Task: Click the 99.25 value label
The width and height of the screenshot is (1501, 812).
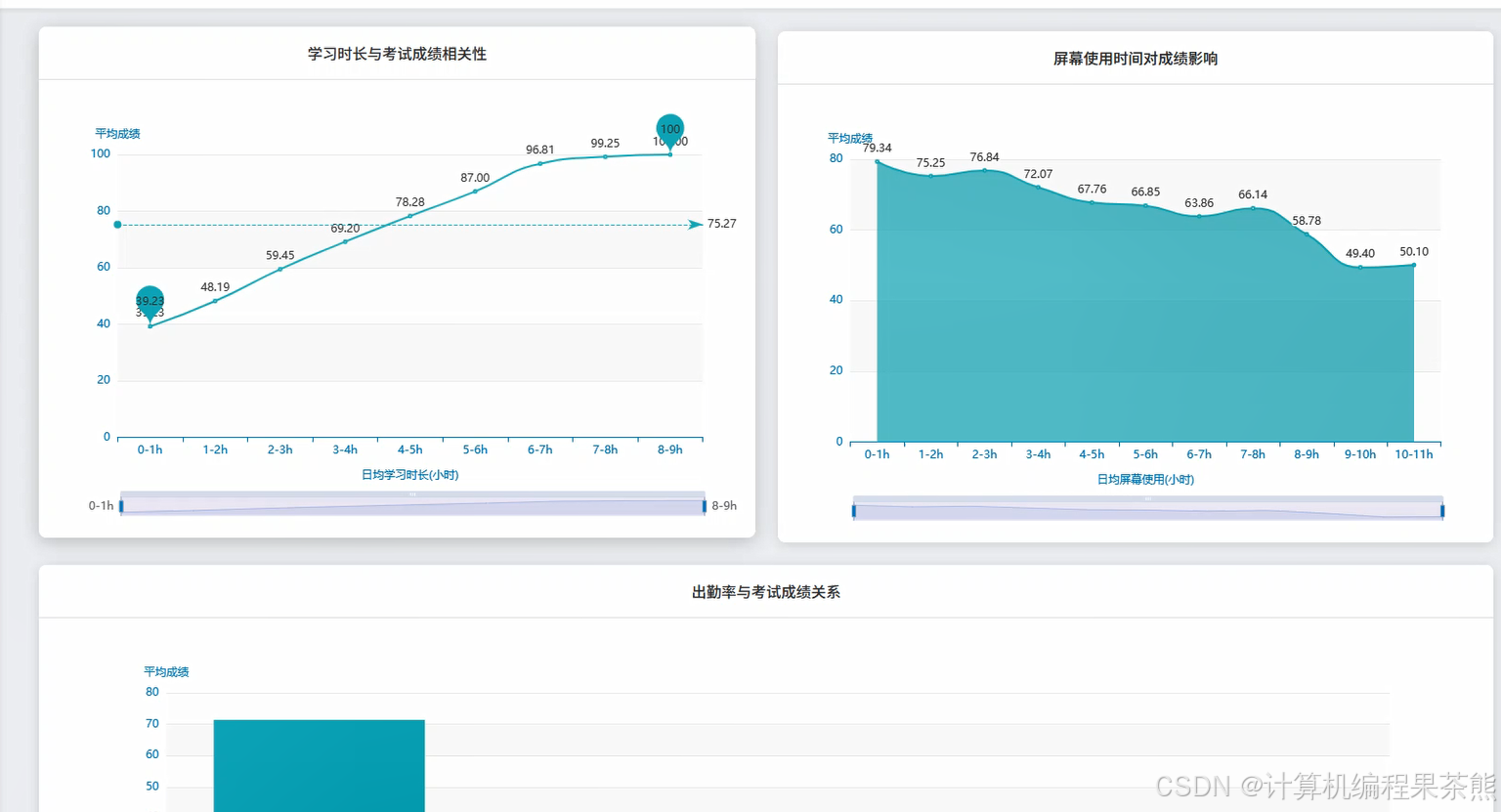Action: click(605, 144)
